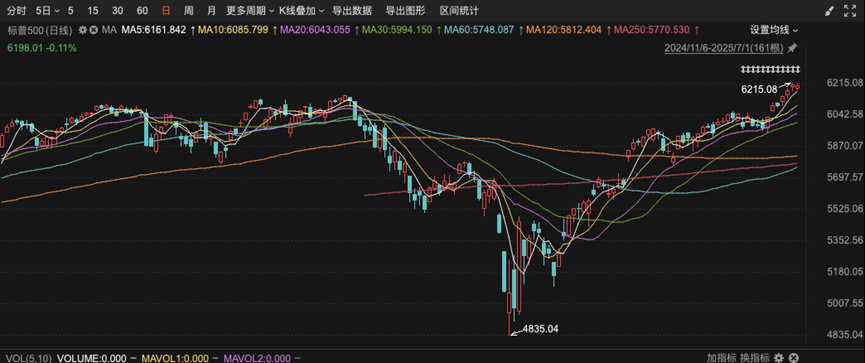Viewport: 865px width, 363px height.
Task: Open volume indicator settings gear
Action: pos(778,357)
